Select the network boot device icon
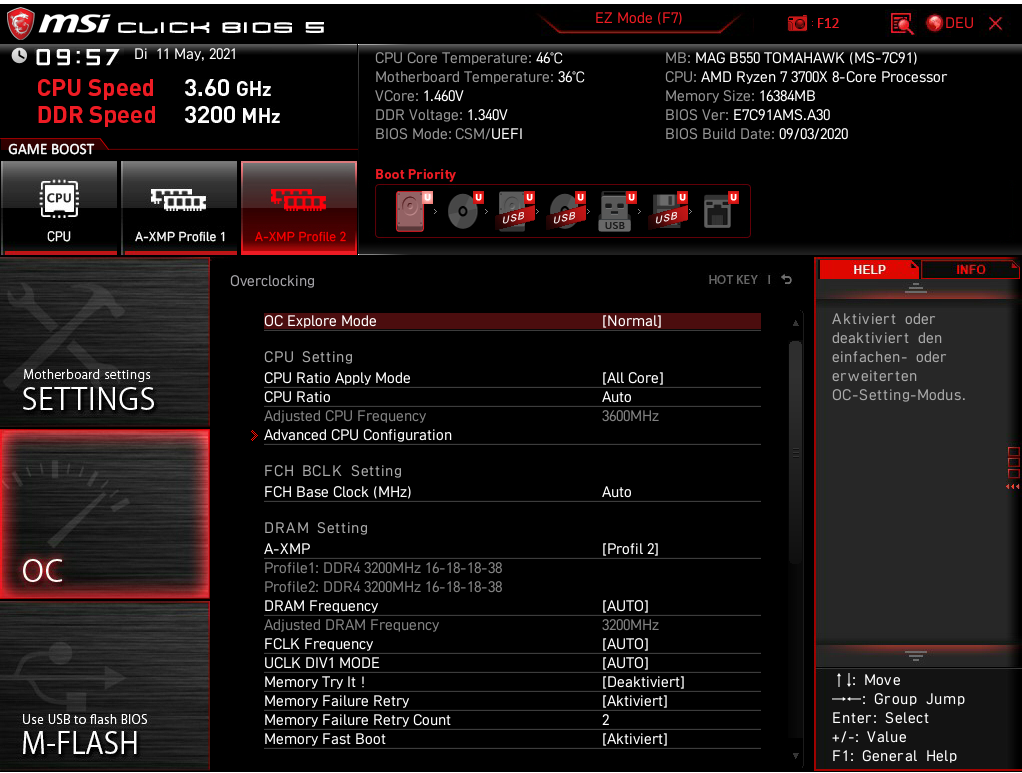 (720, 211)
